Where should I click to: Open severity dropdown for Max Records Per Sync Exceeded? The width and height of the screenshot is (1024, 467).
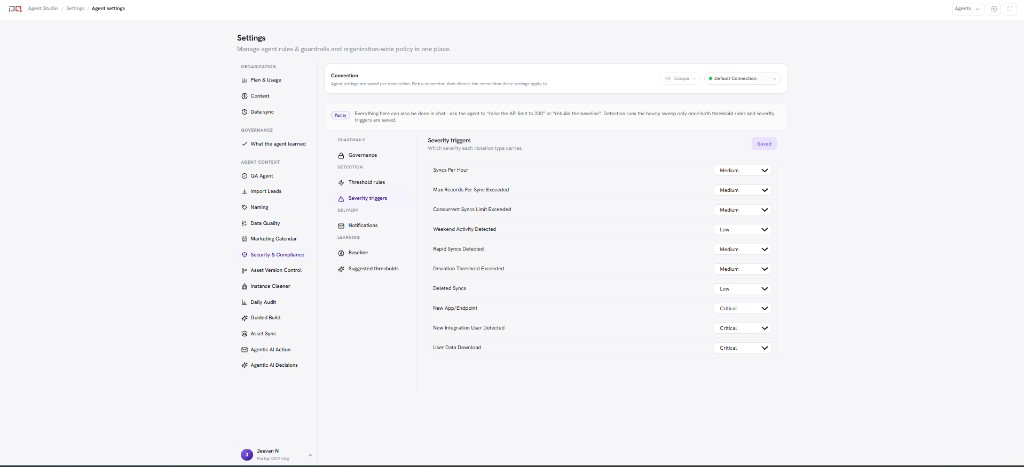point(743,190)
